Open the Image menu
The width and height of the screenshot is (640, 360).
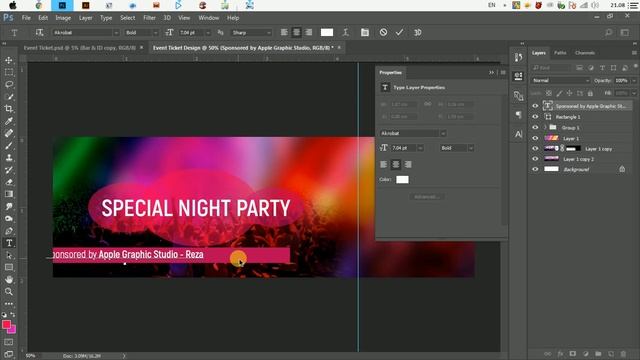(63, 18)
